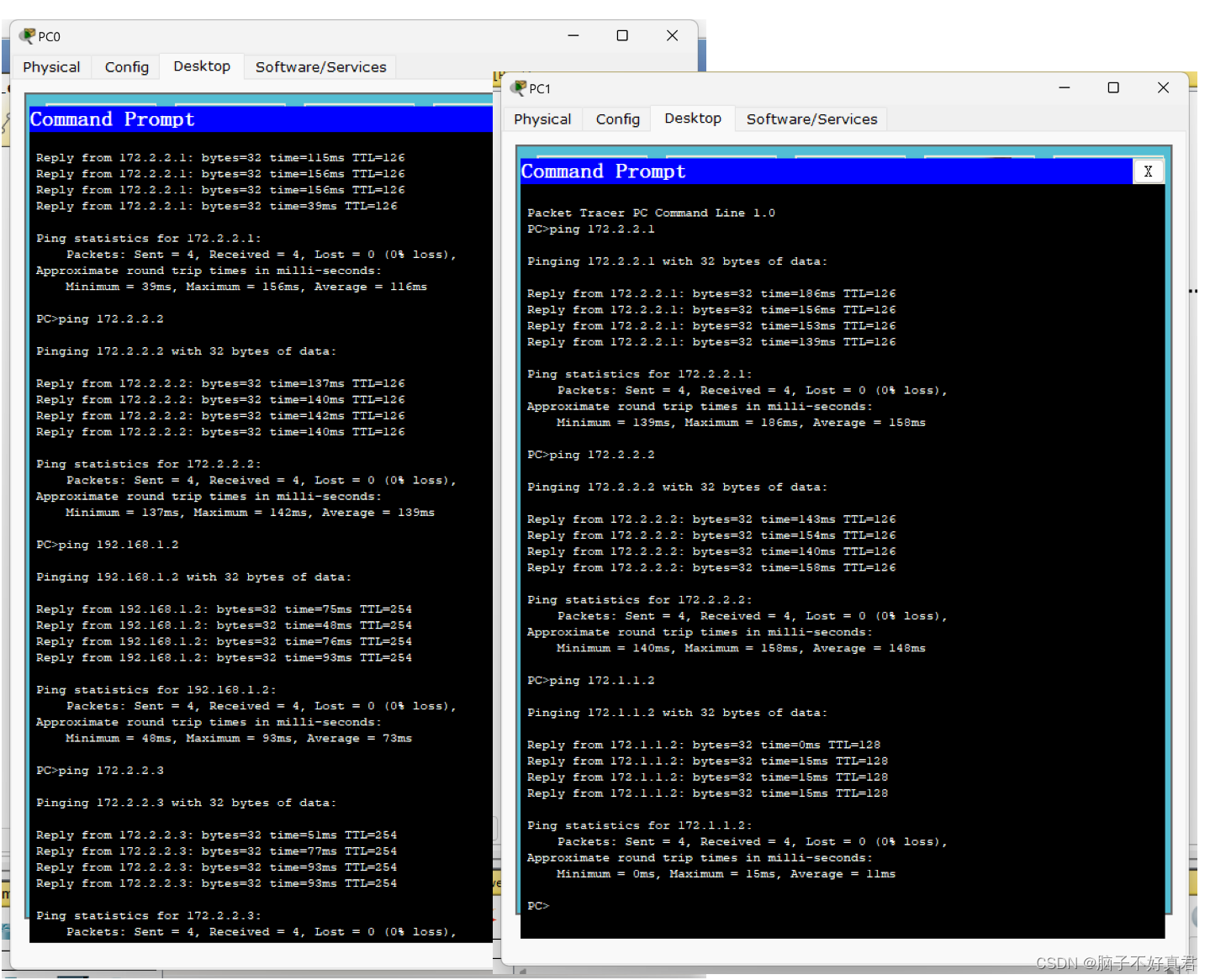The width and height of the screenshot is (1210, 980).
Task: Click 'Average = 116ms' statistics line in PC0
Action: (x=246, y=287)
